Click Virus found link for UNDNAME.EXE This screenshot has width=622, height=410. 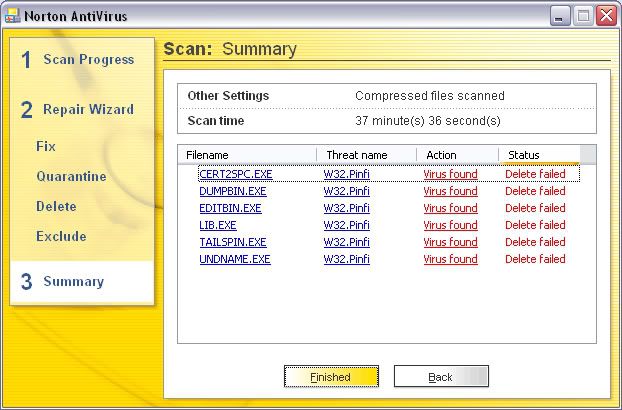pyautogui.click(x=451, y=259)
